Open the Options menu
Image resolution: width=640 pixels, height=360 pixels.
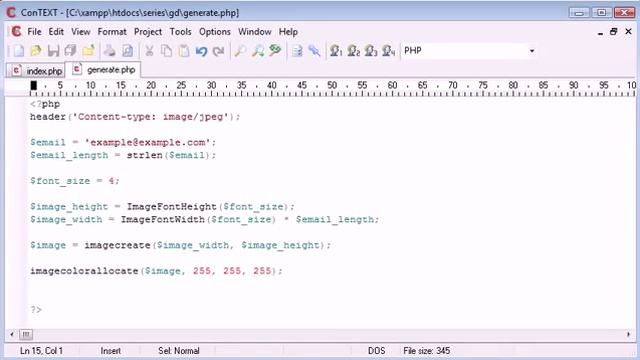pos(215,32)
